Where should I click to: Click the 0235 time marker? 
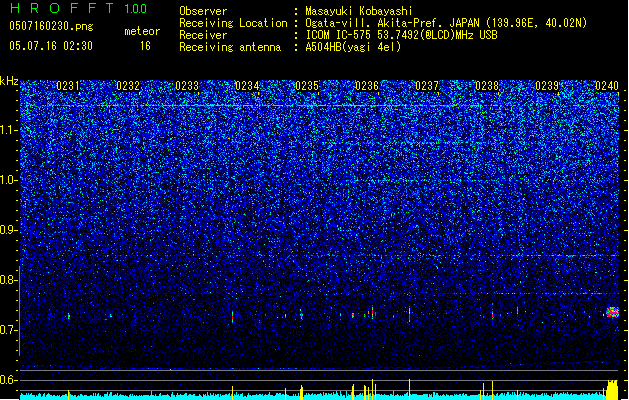[x=307, y=85]
